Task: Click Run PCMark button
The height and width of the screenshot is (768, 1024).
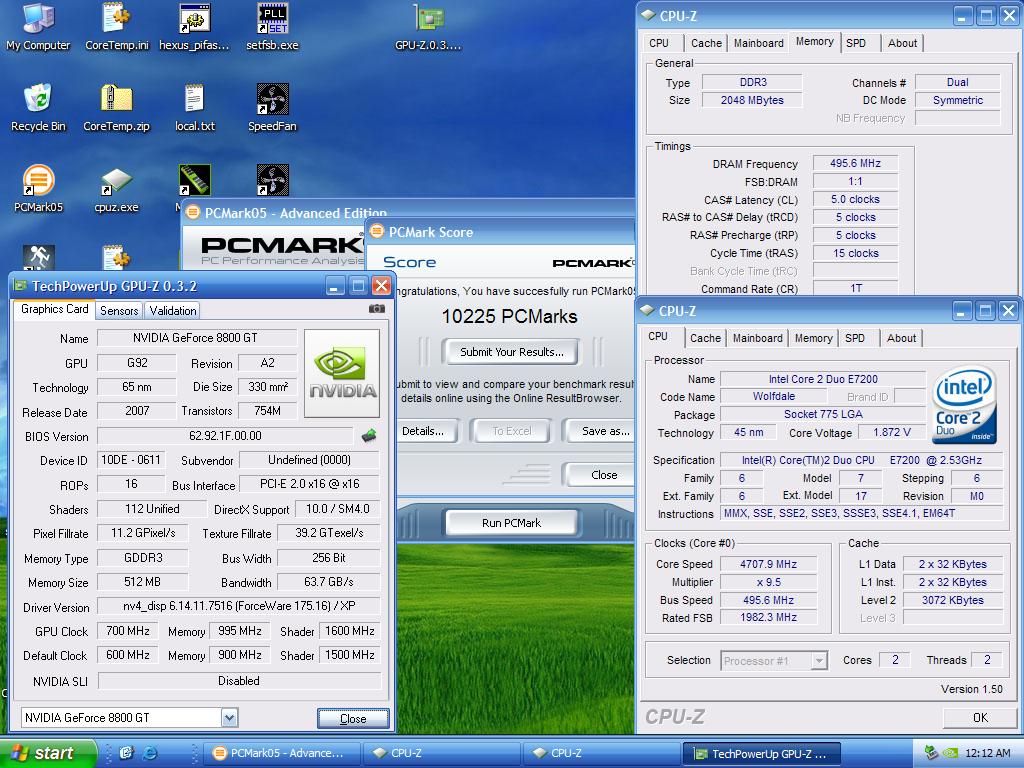Action: click(x=511, y=523)
